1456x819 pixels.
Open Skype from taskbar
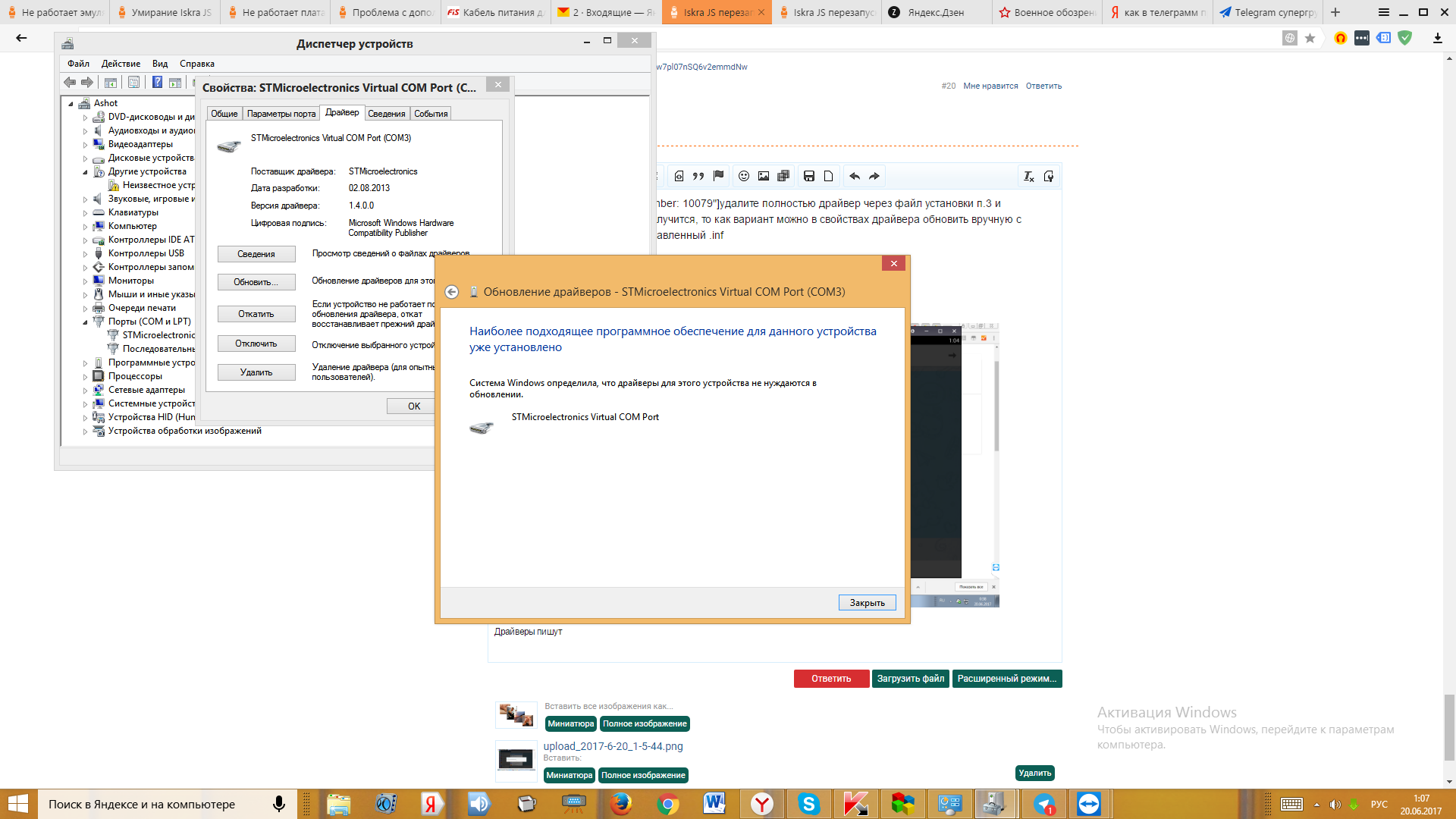point(809,804)
